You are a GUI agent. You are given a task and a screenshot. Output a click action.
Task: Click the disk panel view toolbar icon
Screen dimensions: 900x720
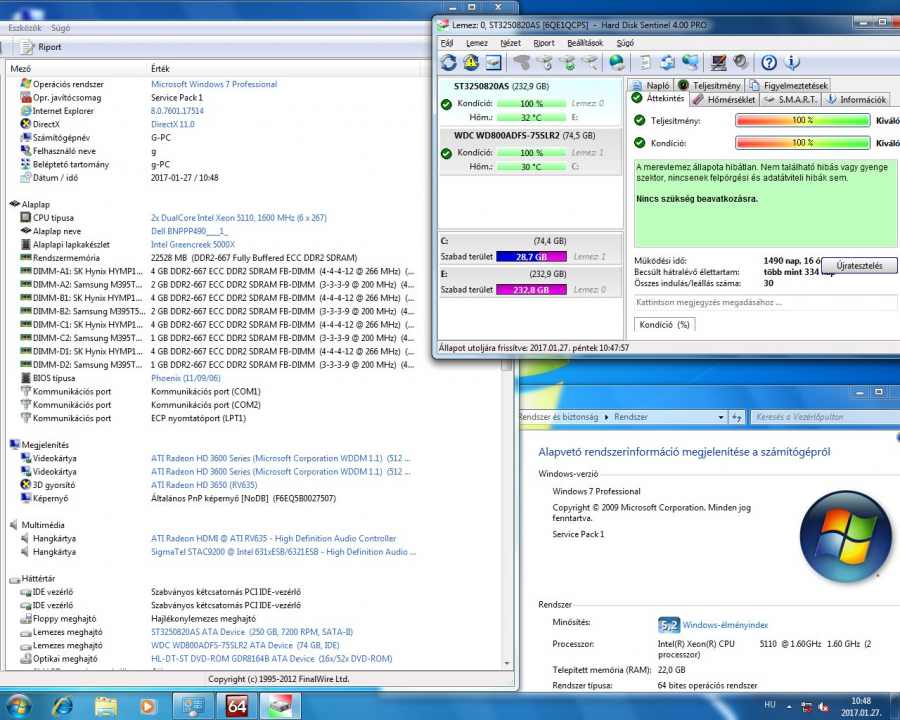coord(493,62)
